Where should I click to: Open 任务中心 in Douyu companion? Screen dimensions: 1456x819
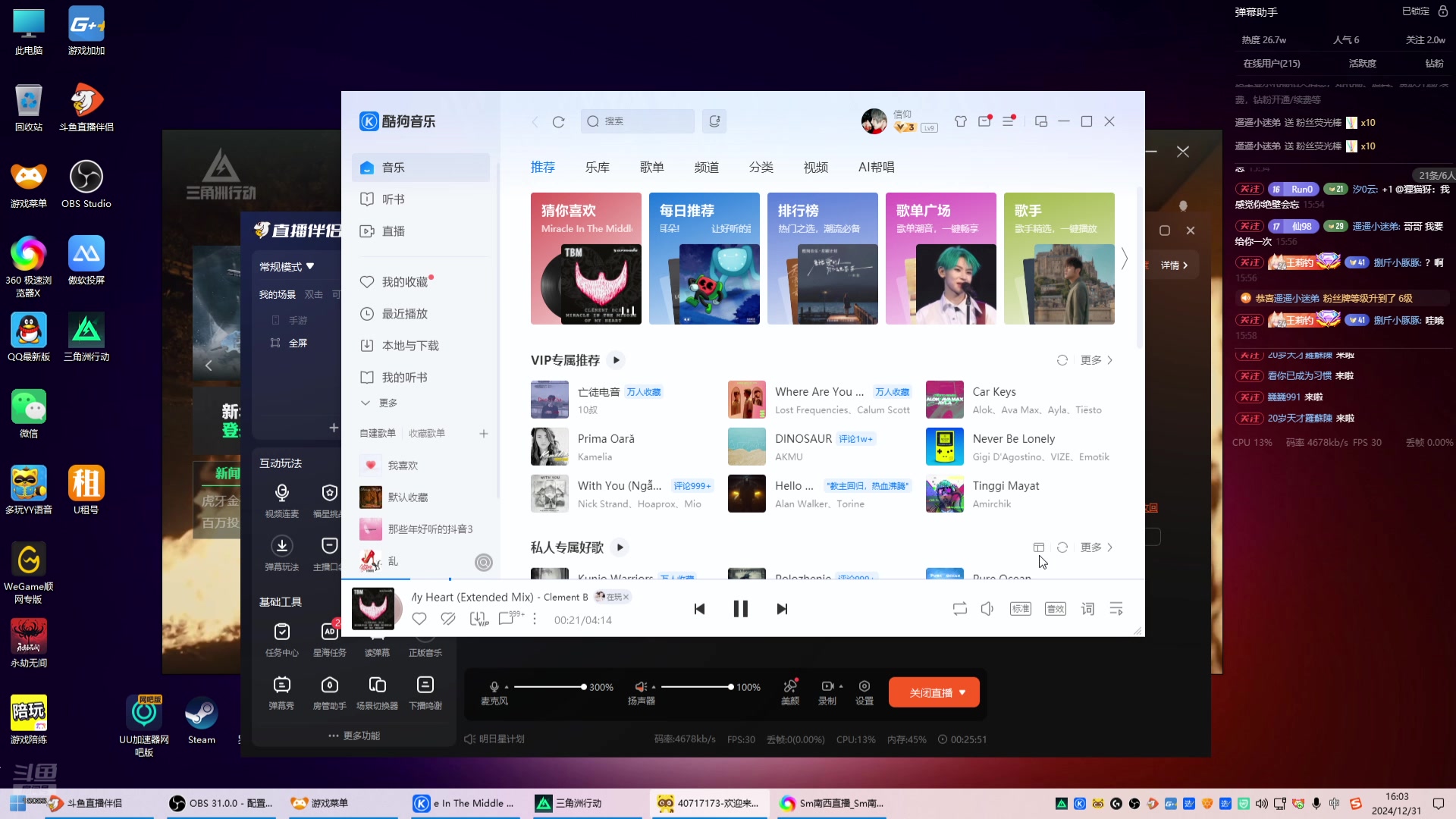pyautogui.click(x=282, y=639)
